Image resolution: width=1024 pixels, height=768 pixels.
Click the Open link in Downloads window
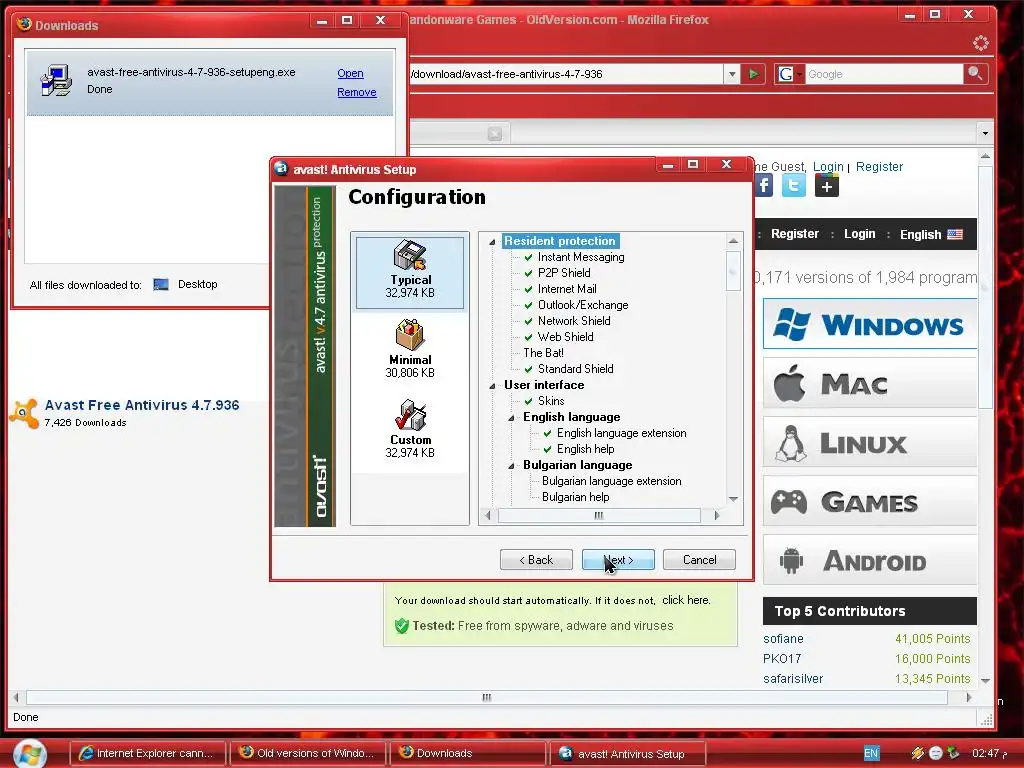[x=350, y=74]
